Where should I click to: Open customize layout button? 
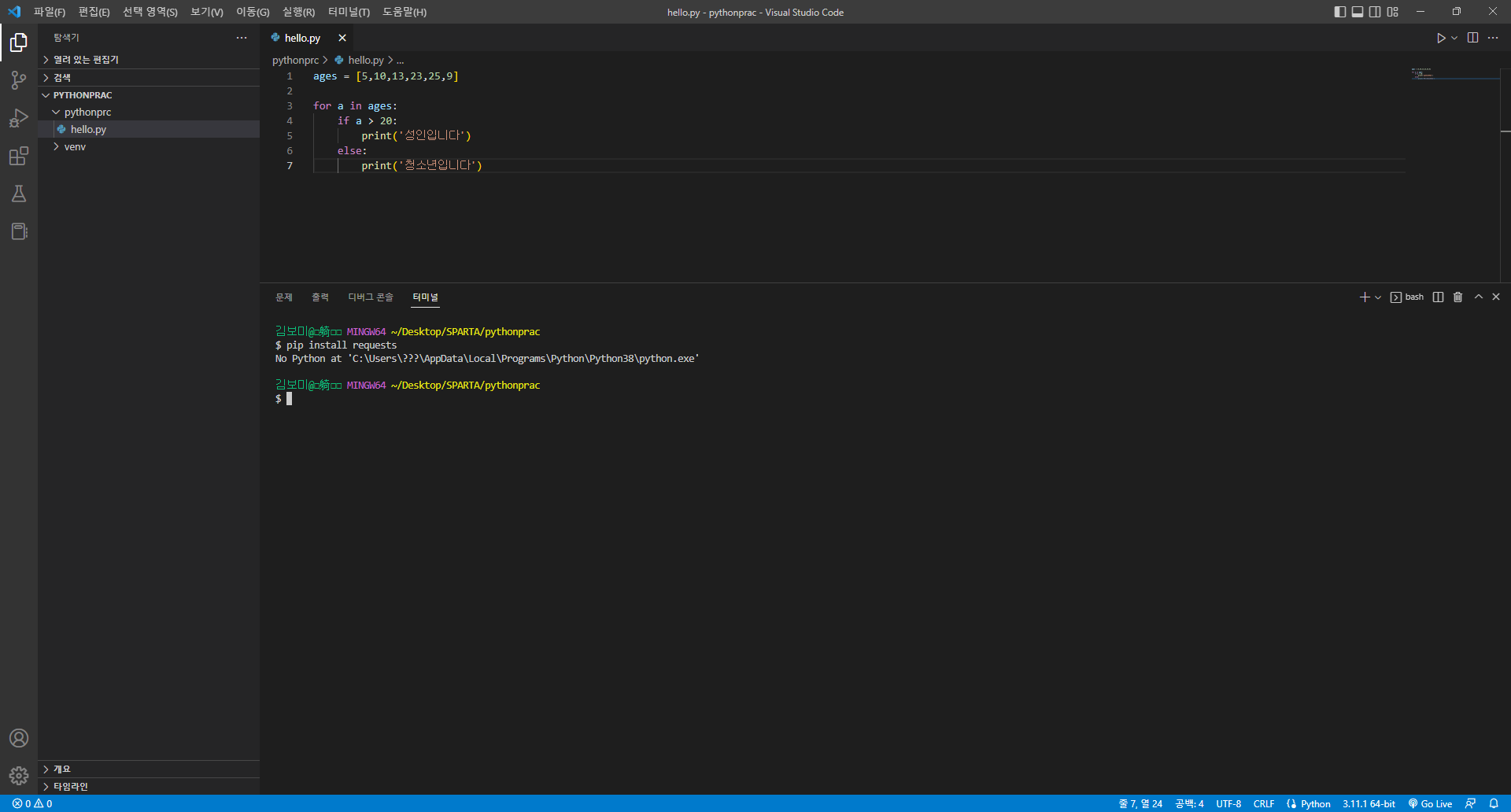click(1393, 12)
